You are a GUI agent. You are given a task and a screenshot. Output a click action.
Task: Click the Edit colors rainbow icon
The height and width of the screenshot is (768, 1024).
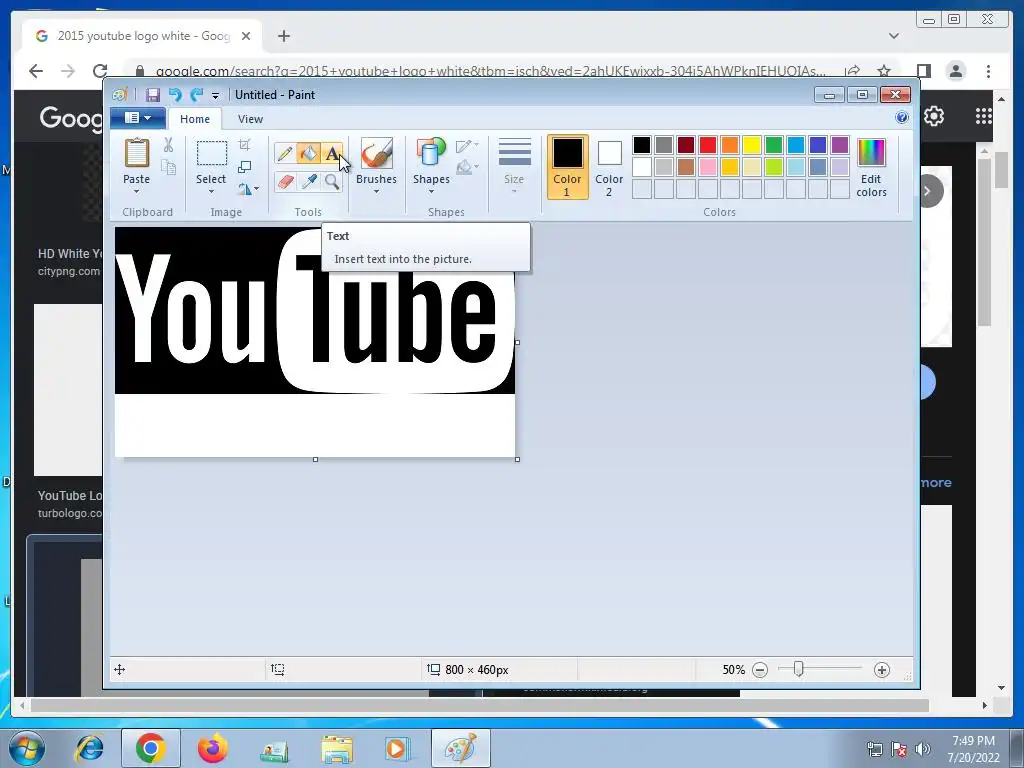click(x=871, y=153)
